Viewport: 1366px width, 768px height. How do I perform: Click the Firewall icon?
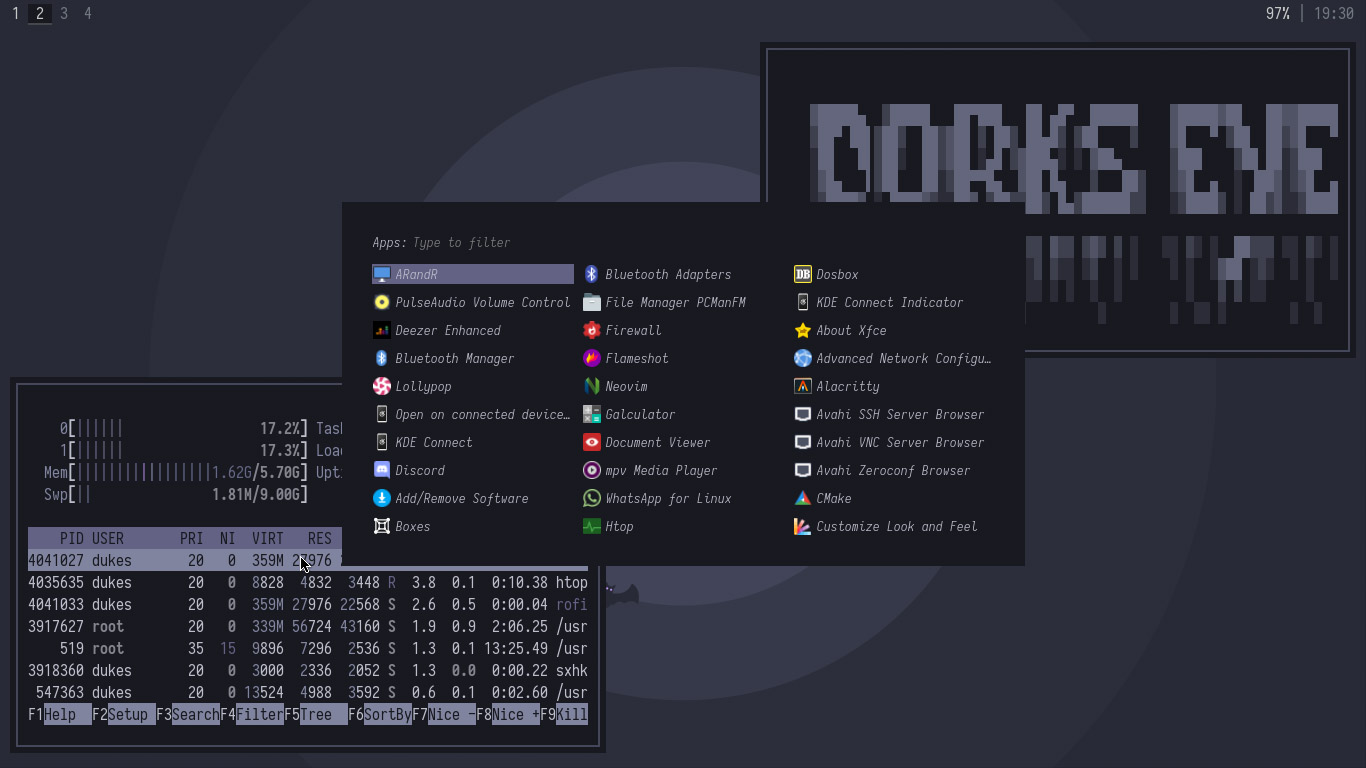coord(591,330)
